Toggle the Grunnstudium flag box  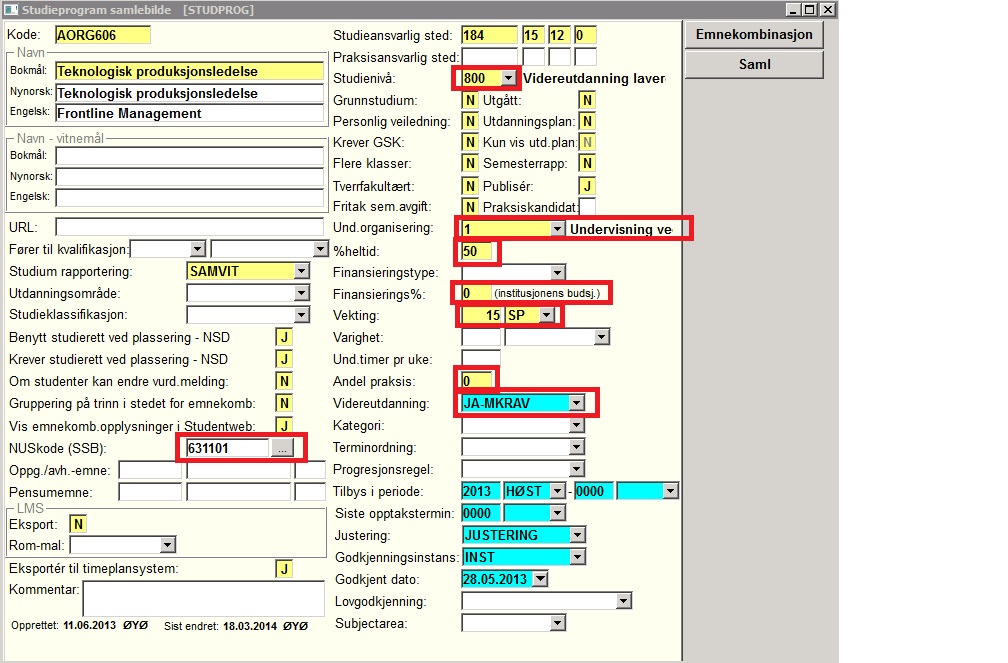469,100
